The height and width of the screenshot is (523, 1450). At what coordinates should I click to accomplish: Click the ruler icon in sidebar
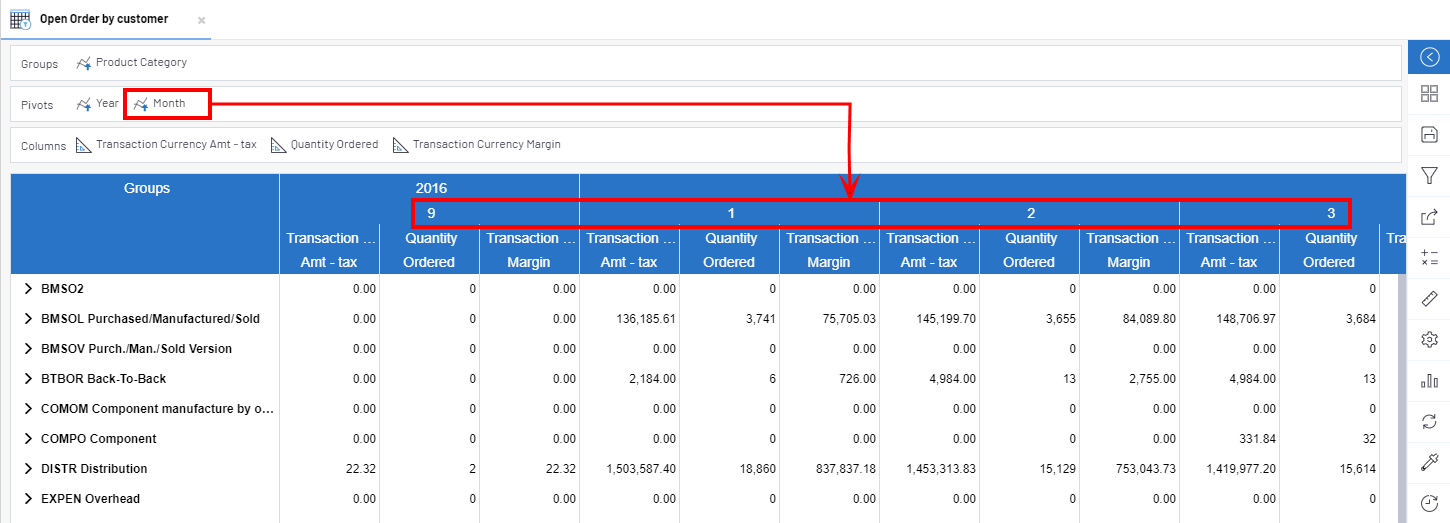1429,299
